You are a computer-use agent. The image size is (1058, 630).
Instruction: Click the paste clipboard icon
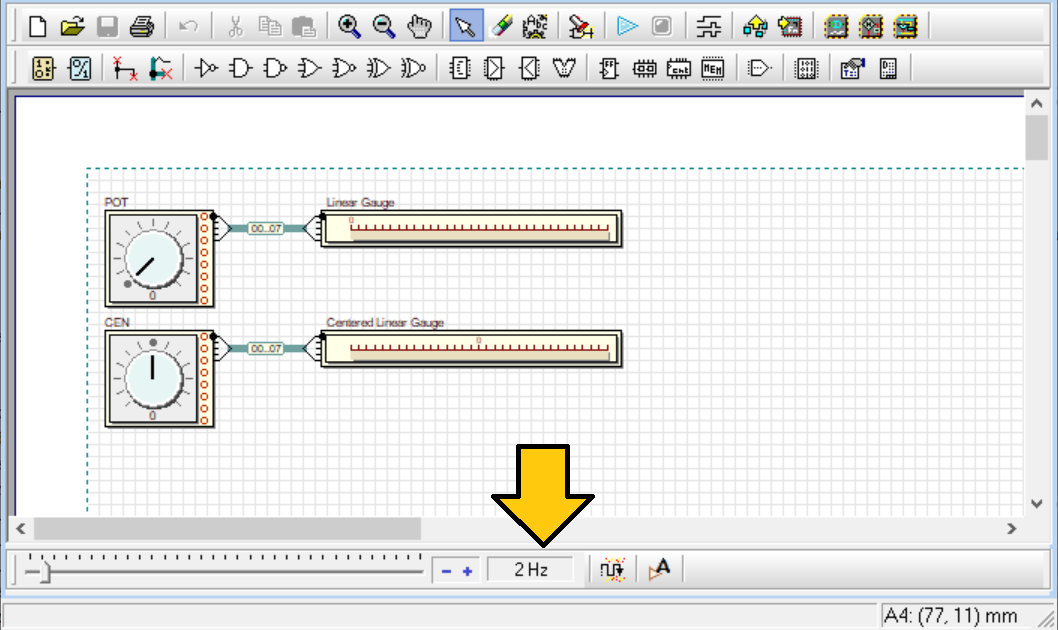click(x=304, y=26)
